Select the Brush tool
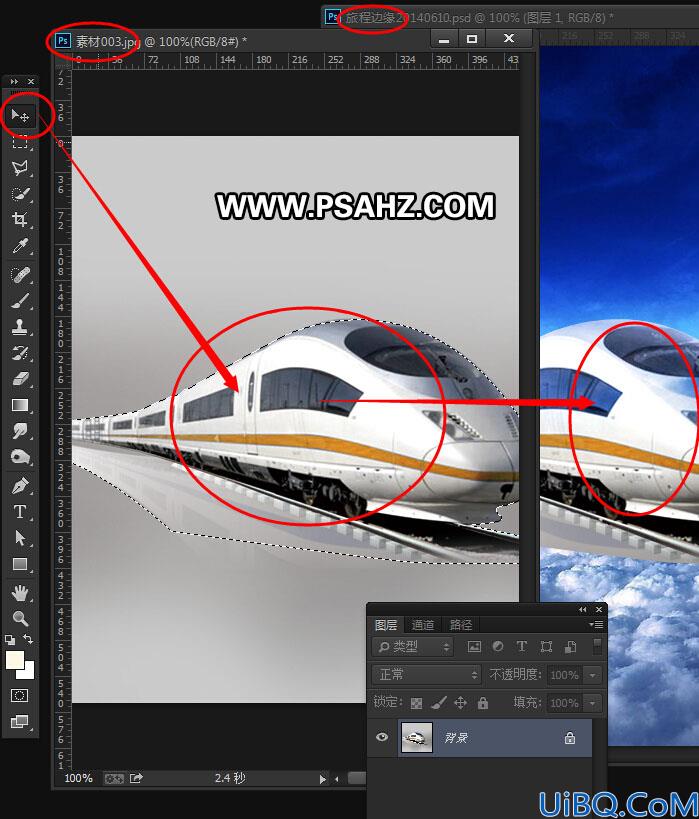The image size is (699, 819). tap(20, 301)
